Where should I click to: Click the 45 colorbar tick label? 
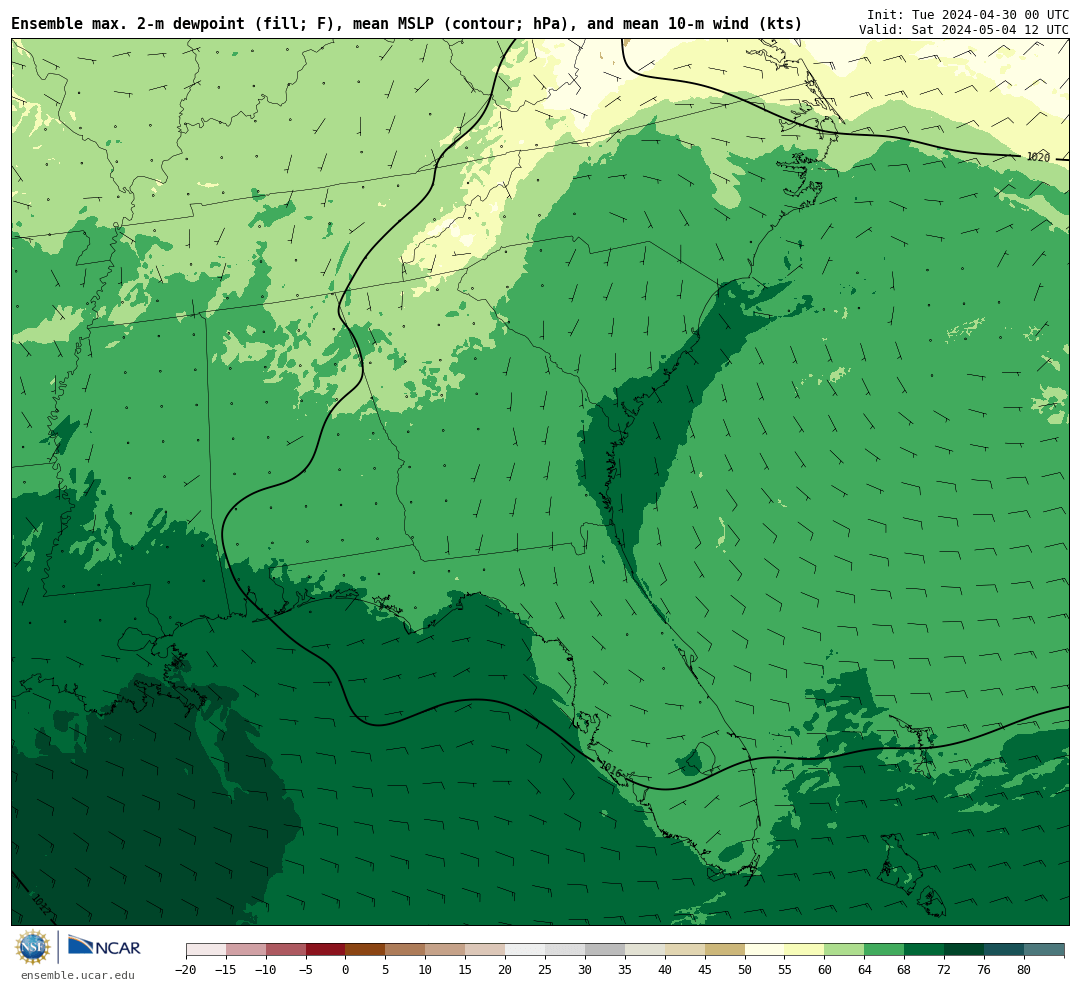[x=705, y=970]
